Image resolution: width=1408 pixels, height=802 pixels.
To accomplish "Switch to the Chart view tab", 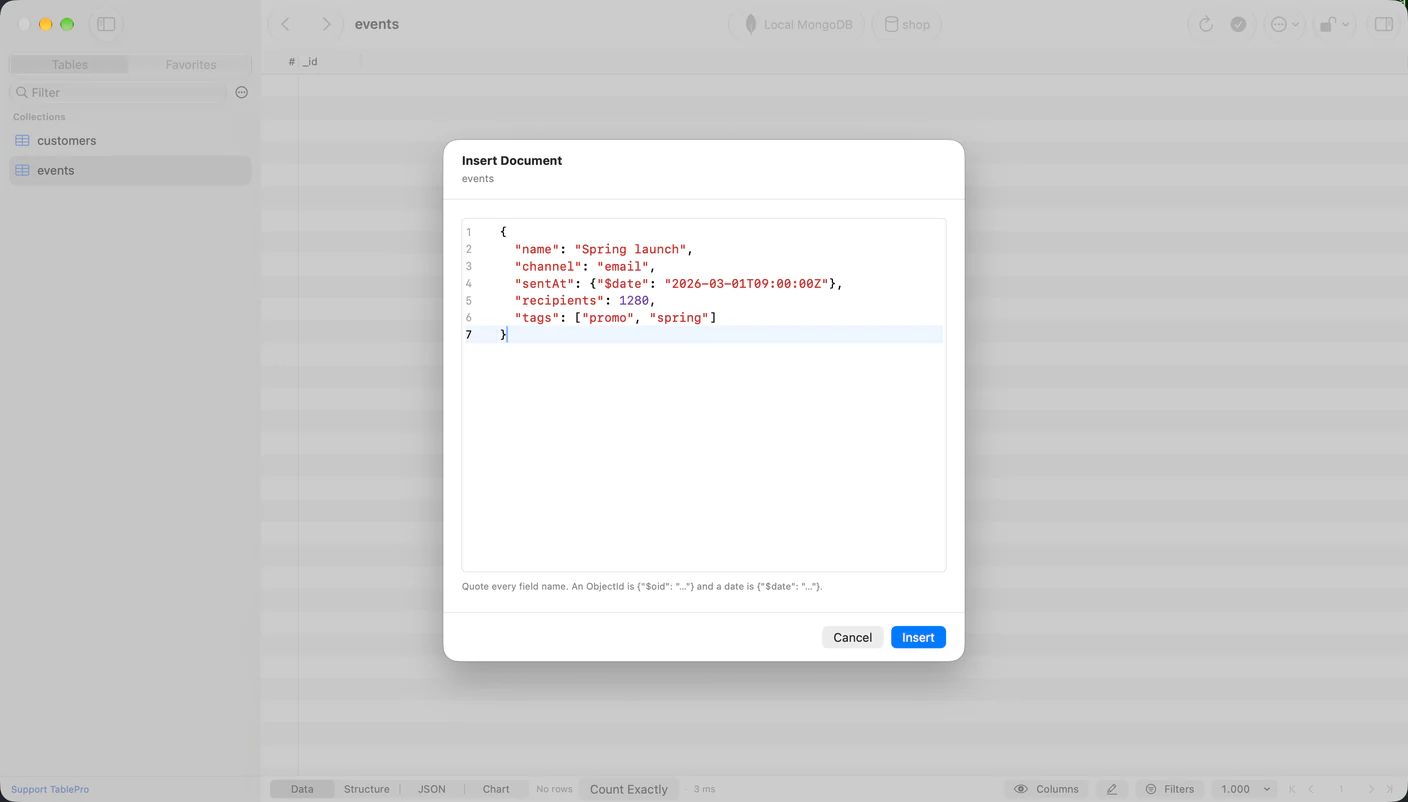I will click(x=496, y=789).
